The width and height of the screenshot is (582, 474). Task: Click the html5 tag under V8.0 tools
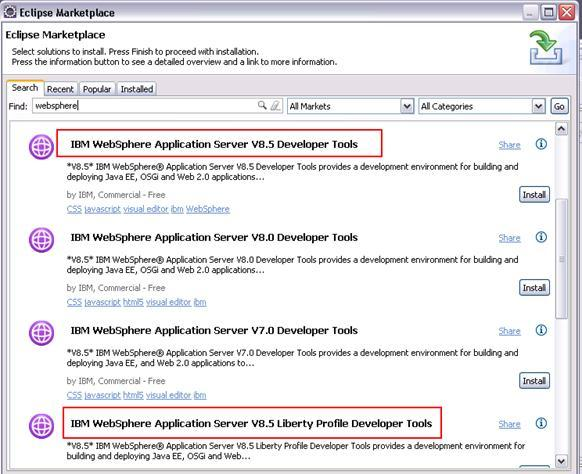[x=133, y=302]
